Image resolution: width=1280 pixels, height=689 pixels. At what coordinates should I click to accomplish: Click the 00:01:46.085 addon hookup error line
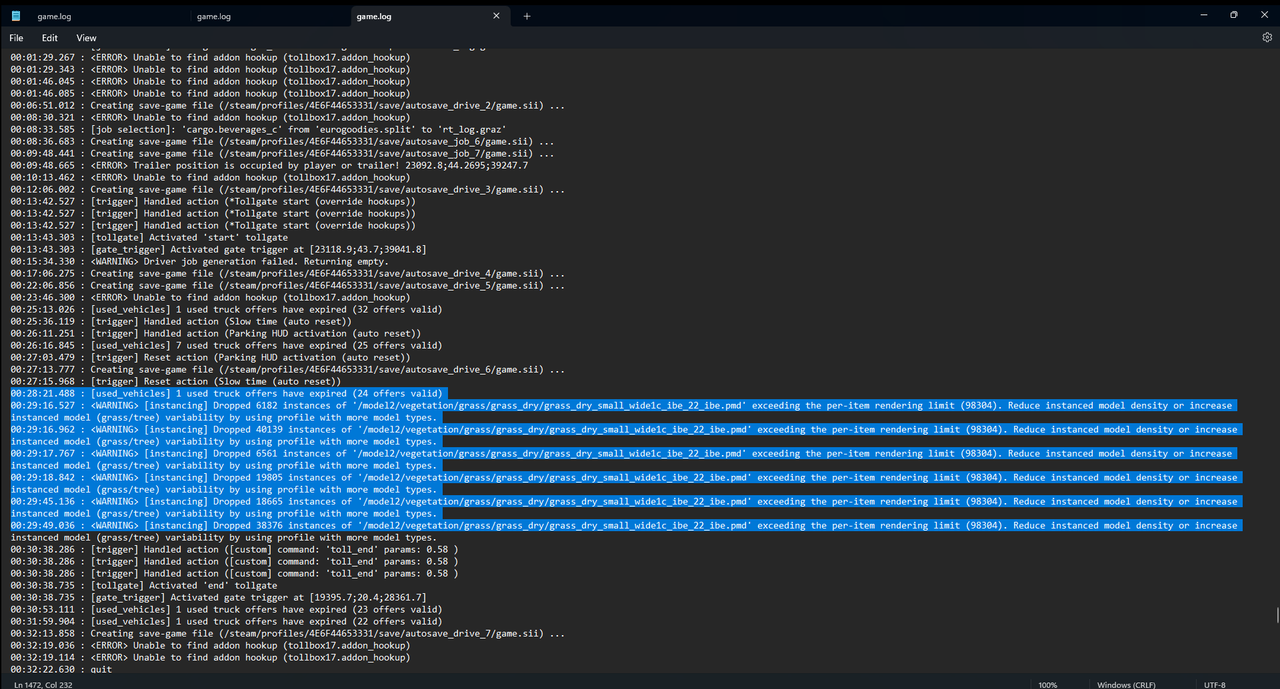210,93
